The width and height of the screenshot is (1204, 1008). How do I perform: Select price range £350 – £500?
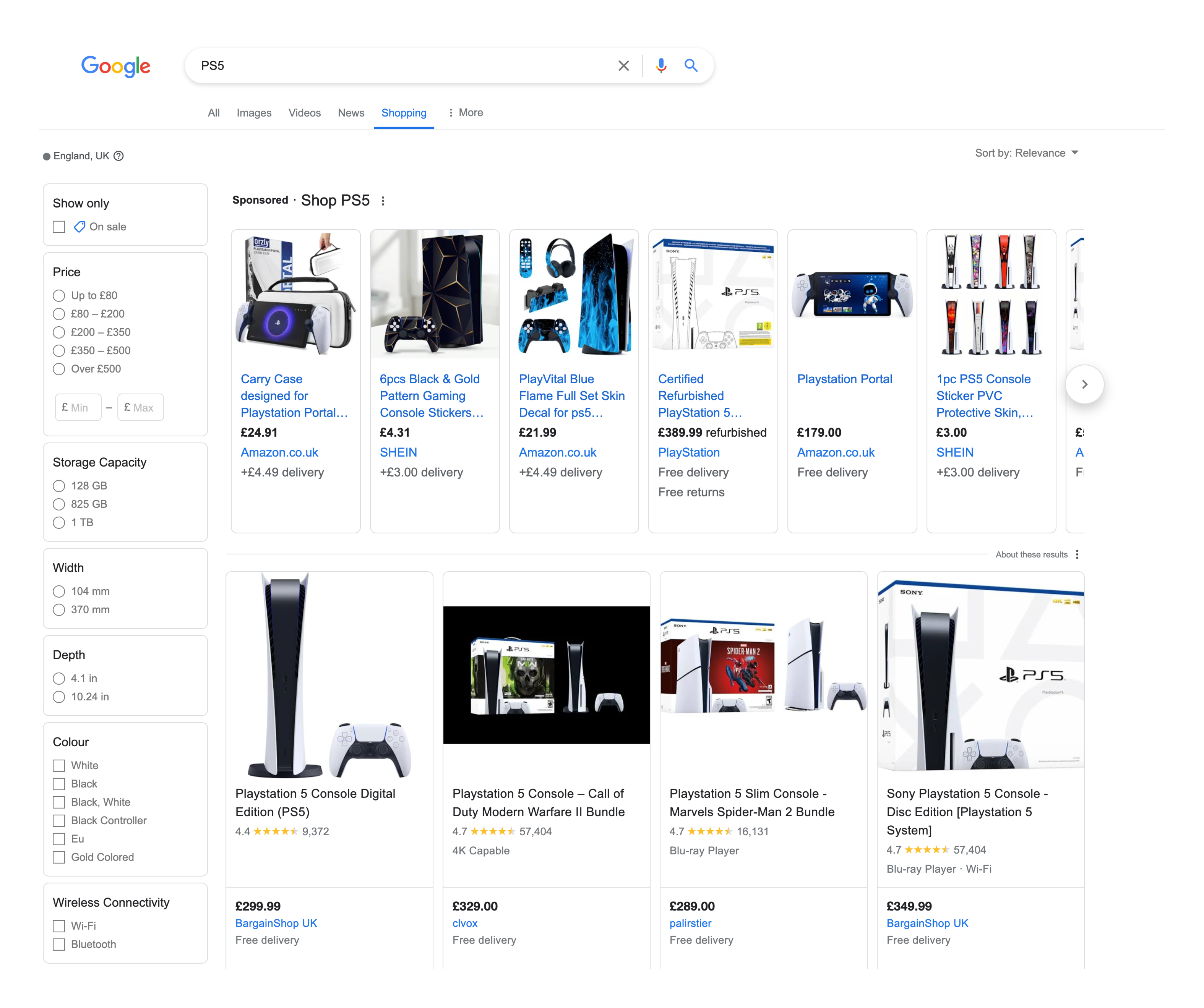59,351
